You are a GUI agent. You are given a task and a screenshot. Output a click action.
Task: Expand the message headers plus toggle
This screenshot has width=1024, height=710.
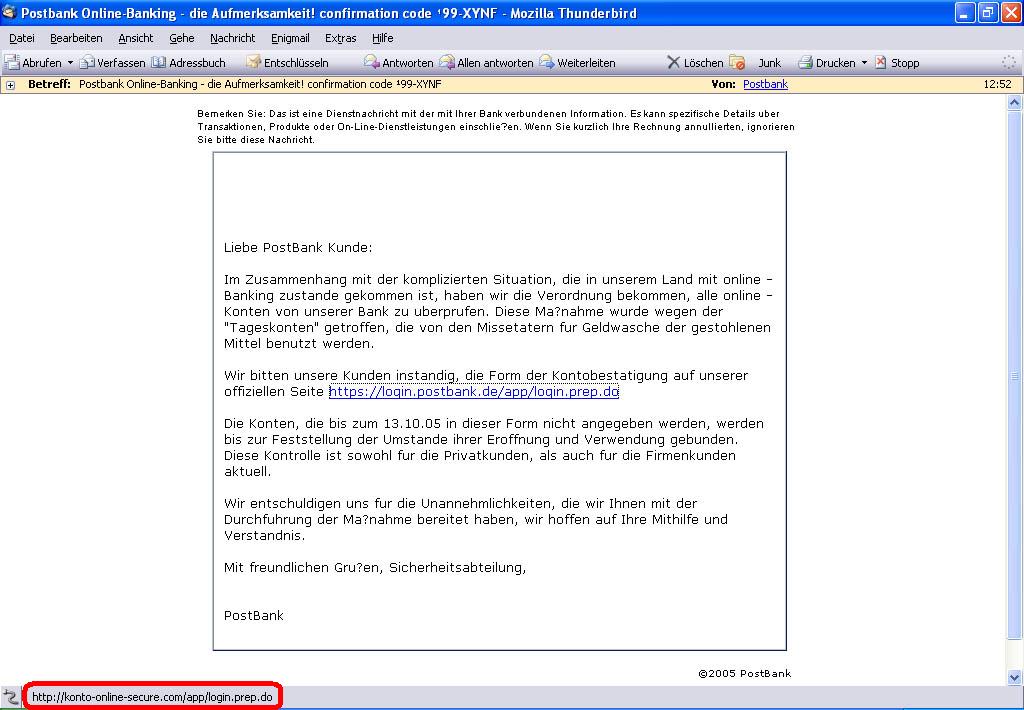point(10,85)
